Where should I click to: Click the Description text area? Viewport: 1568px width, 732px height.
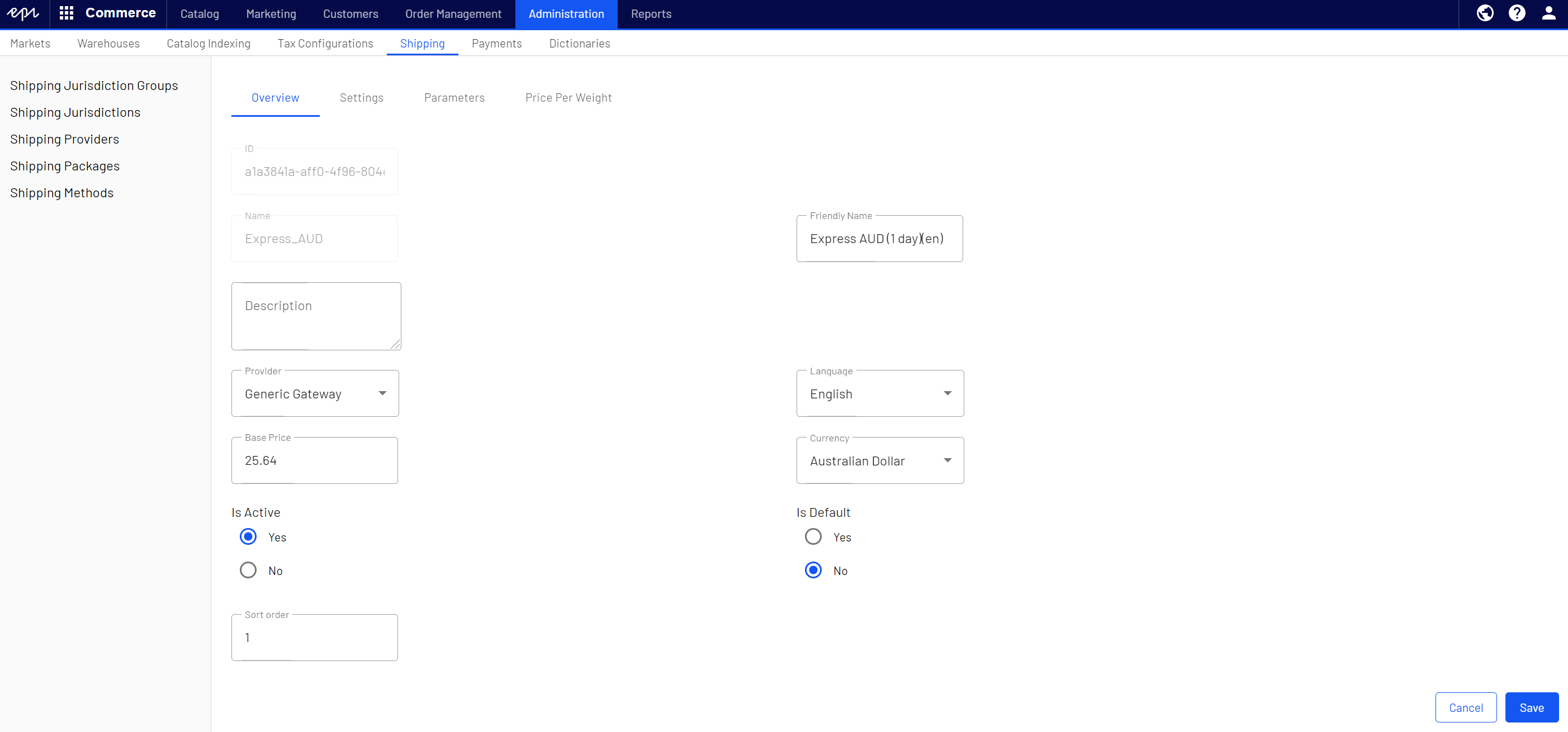[x=316, y=316]
